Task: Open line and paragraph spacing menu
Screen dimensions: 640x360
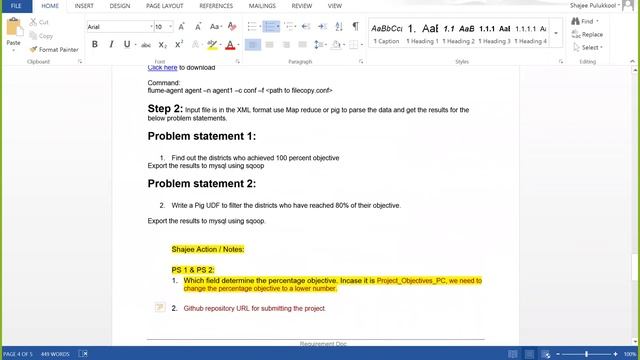Action: 319,44
